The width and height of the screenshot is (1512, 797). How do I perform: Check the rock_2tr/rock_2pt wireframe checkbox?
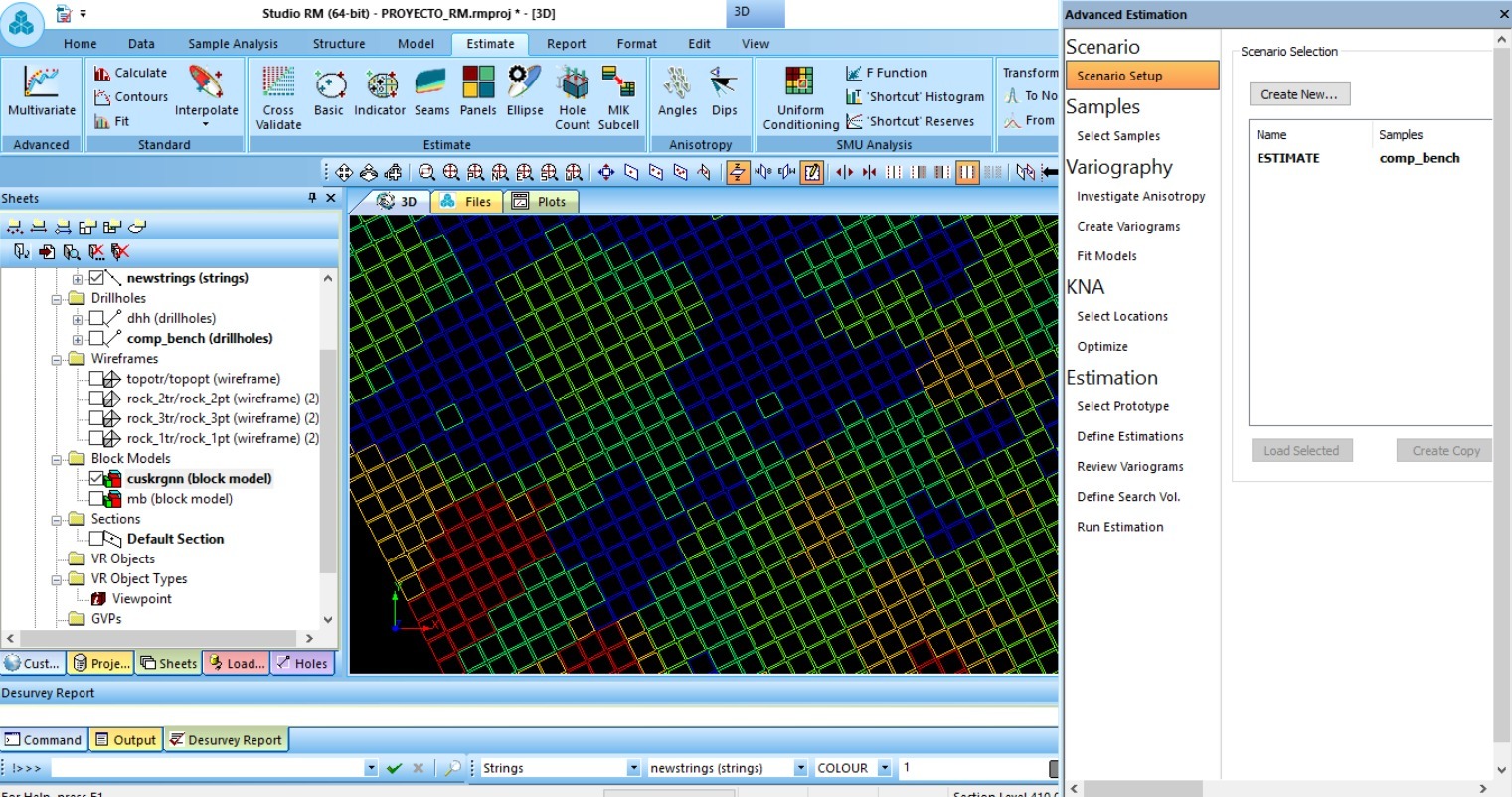(96, 398)
